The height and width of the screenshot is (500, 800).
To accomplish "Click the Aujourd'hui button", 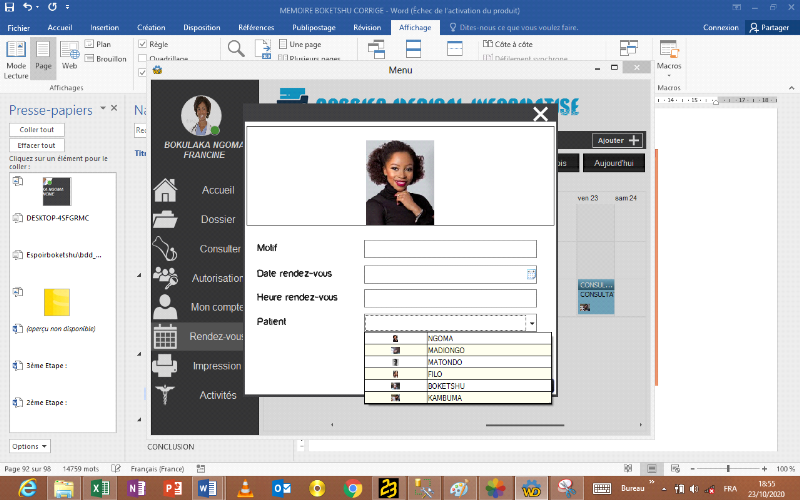I will click(614, 163).
